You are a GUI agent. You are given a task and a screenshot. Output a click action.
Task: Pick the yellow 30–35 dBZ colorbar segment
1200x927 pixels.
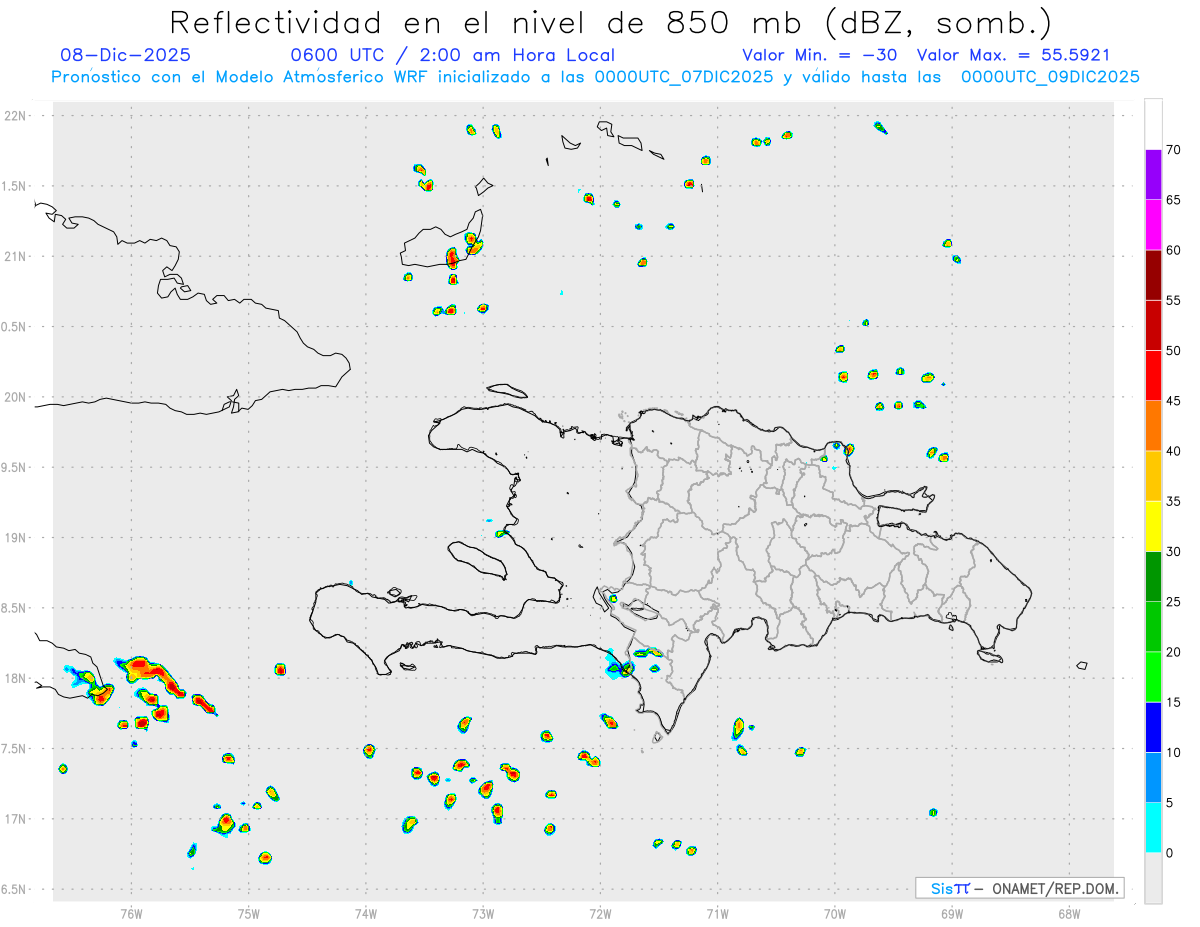click(1153, 527)
